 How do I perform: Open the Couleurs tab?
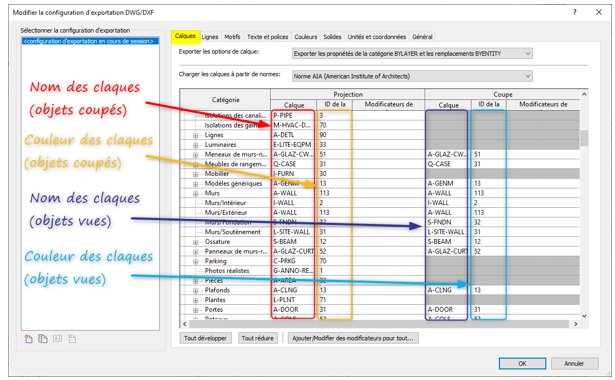pos(306,37)
